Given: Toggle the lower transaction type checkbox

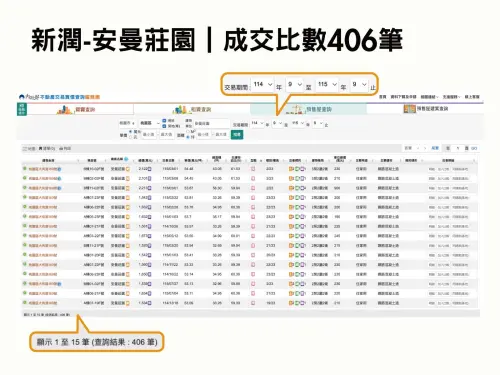Looking at the screenshot, I should click(x=164, y=126).
